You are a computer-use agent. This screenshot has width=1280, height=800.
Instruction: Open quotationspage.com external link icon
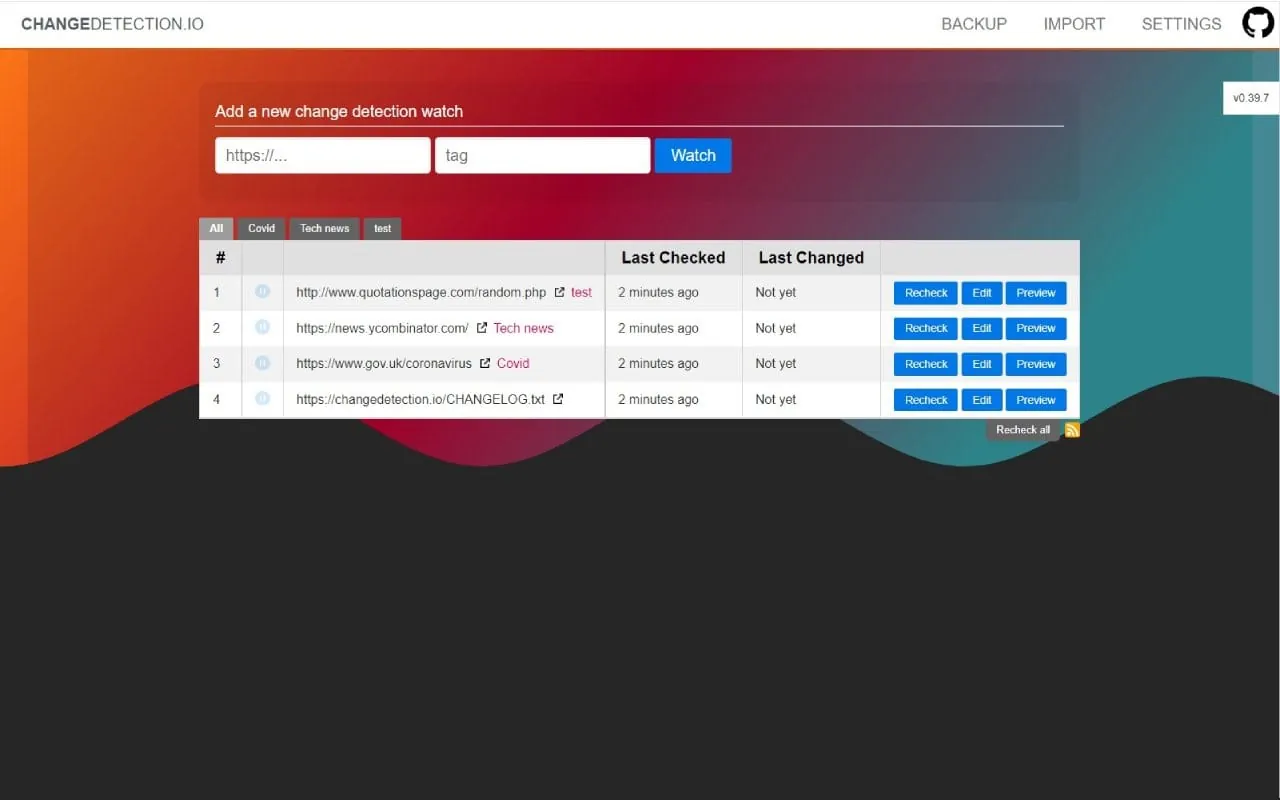coord(560,292)
